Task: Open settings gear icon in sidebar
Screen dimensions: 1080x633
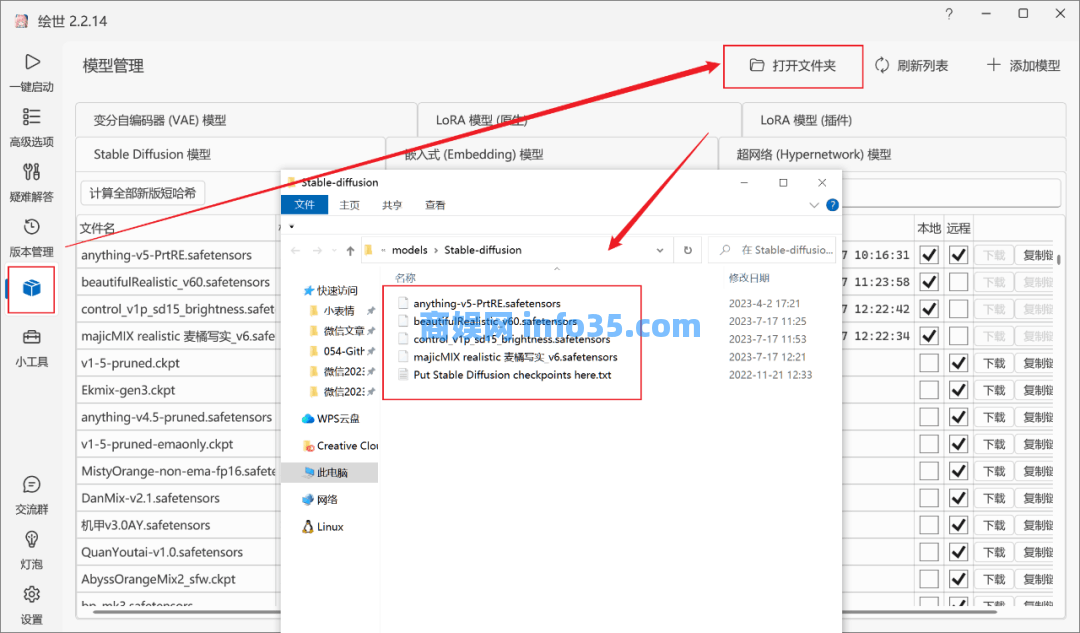Action: pyautogui.click(x=31, y=594)
